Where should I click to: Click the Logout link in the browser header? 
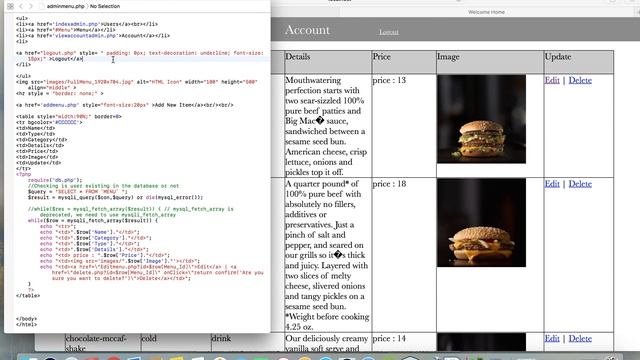pyautogui.click(x=389, y=32)
